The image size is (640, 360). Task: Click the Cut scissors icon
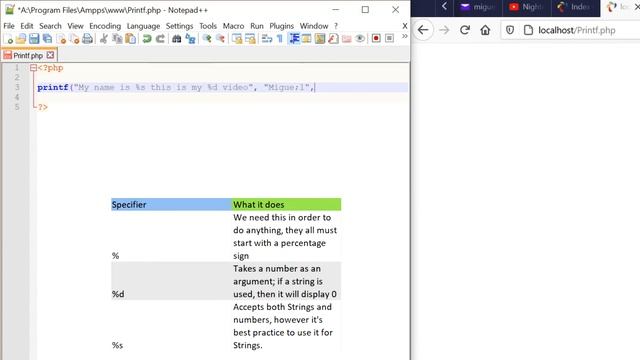coord(104,39)
